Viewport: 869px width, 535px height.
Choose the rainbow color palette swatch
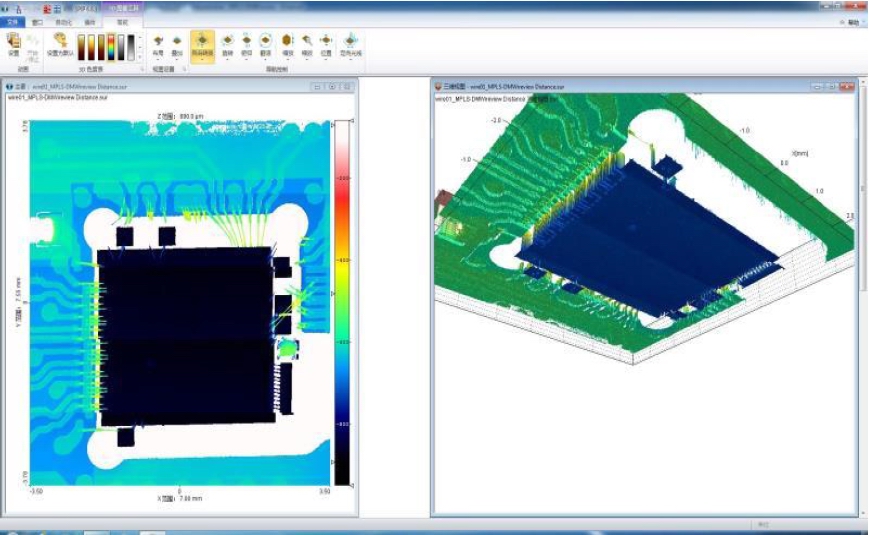(111, 47)
